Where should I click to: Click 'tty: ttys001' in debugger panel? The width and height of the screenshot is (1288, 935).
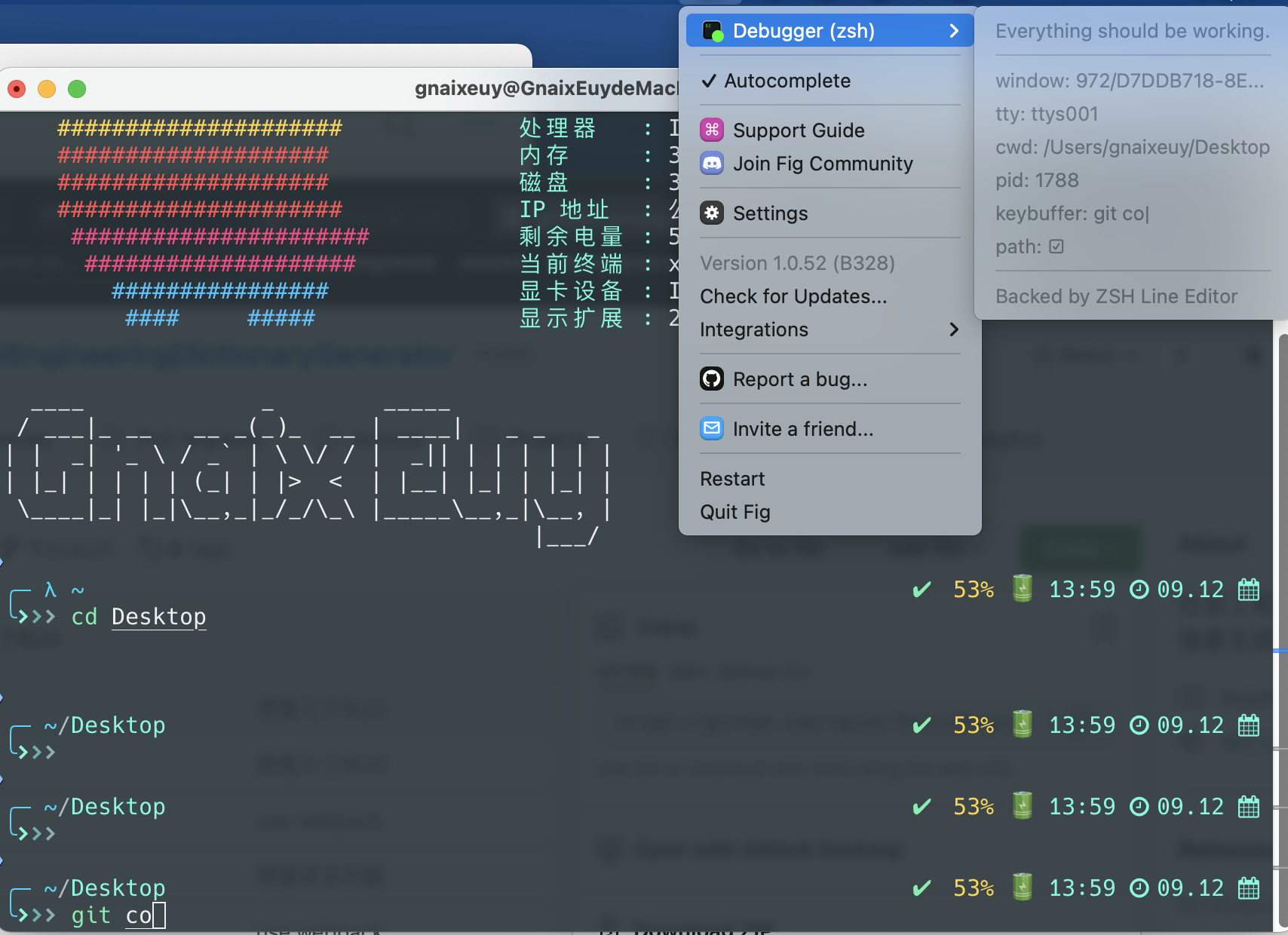tap(1047, 114)
